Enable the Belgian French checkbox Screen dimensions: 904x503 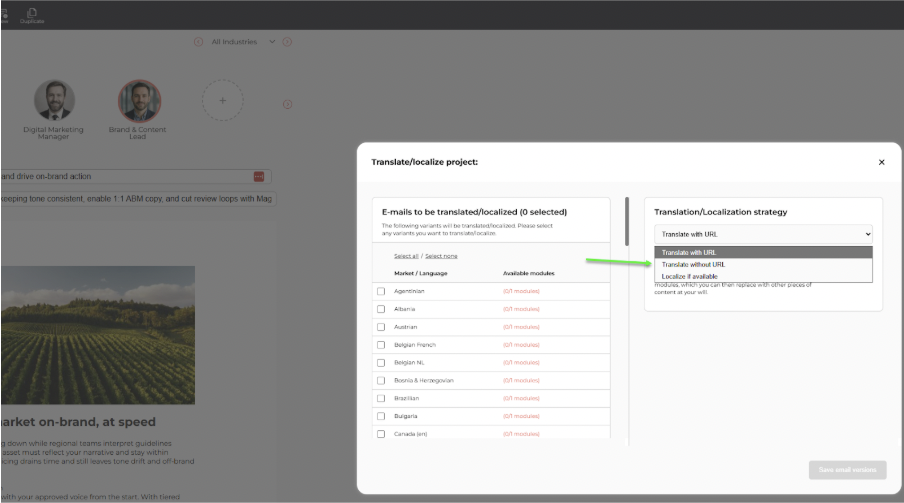pyautogui.click(x=381, y=345)
